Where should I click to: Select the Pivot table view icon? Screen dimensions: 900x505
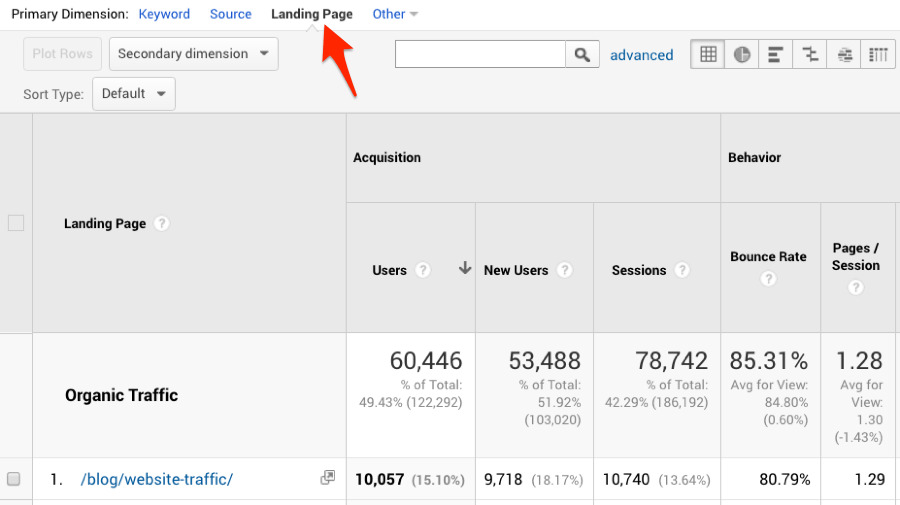tap(878, 55)
